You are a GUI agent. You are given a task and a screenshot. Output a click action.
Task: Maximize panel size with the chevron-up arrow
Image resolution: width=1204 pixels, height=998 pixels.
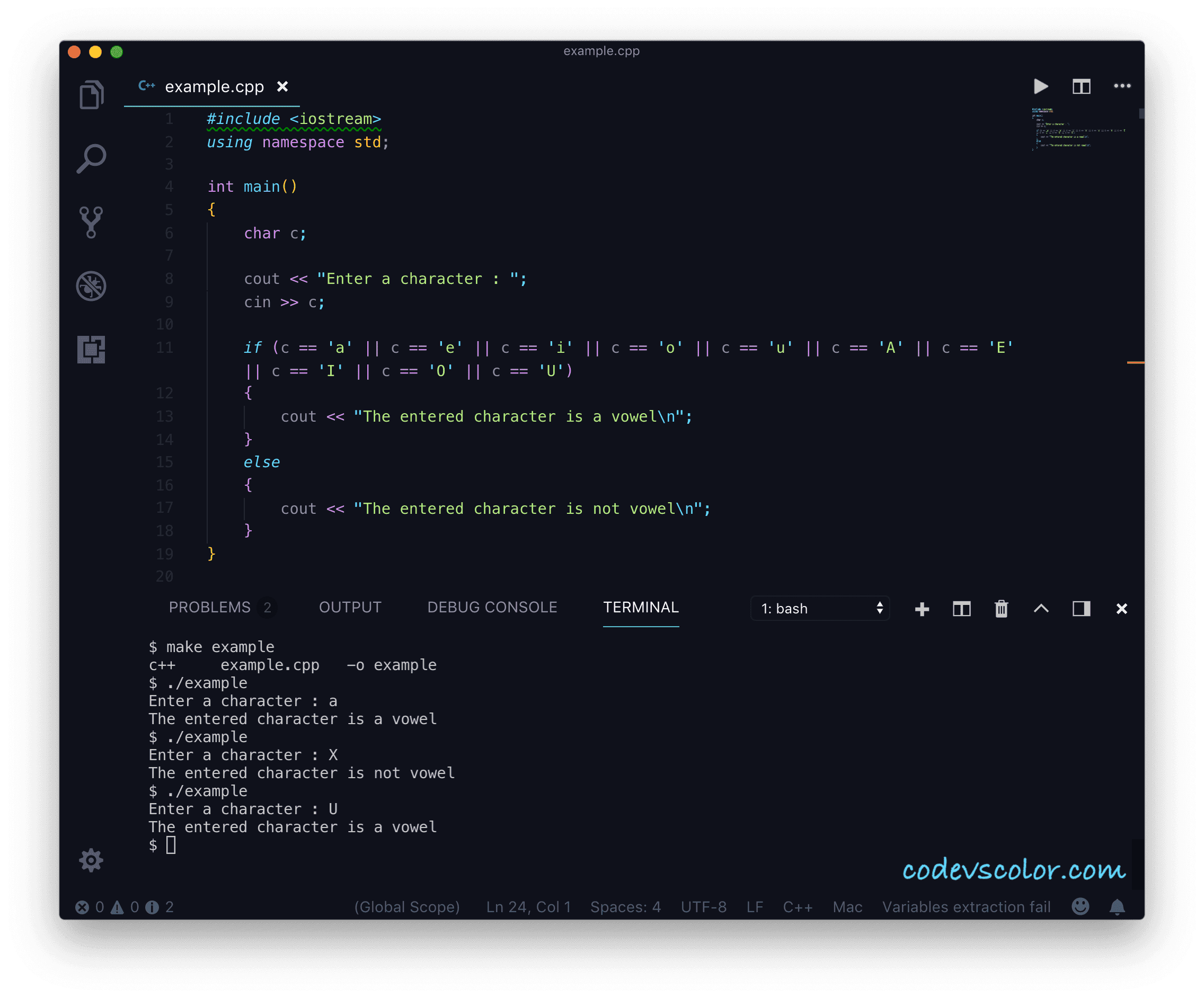(1041, 609)
